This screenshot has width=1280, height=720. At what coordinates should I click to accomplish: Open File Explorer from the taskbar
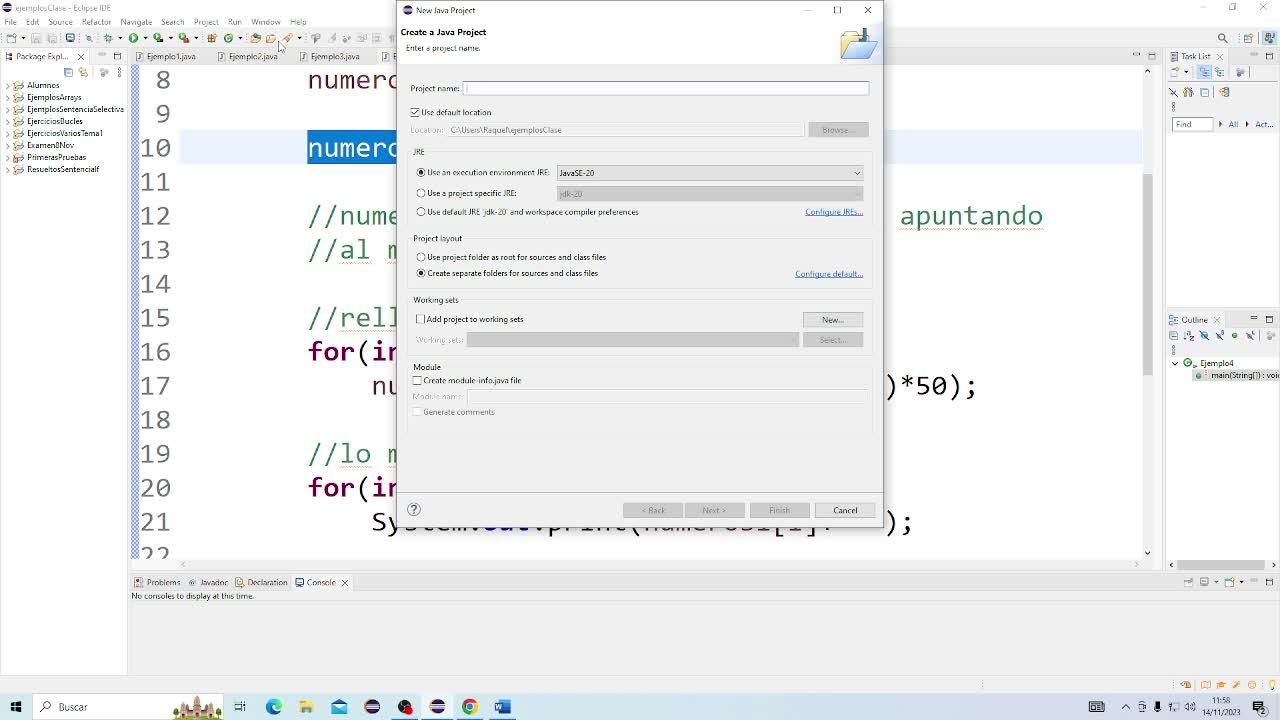tap(306, 707)
